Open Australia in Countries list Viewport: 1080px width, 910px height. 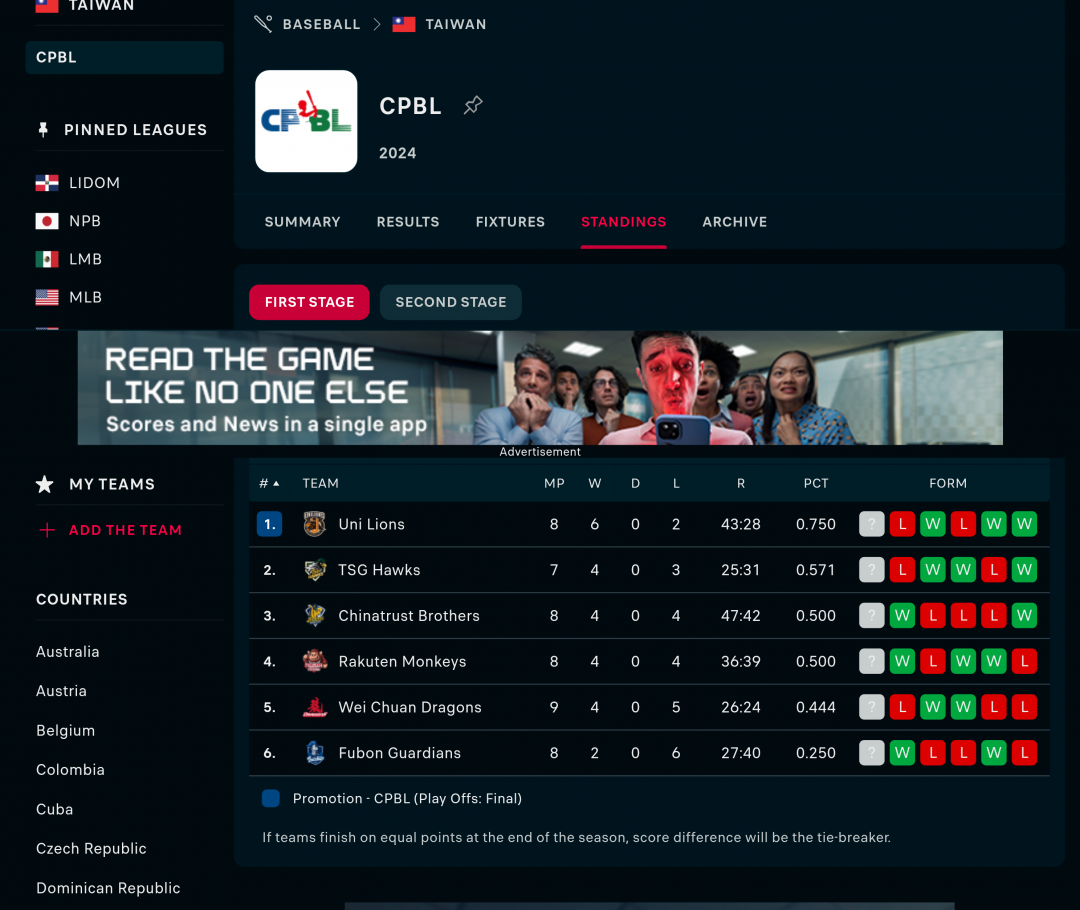(x=68, y=652)
